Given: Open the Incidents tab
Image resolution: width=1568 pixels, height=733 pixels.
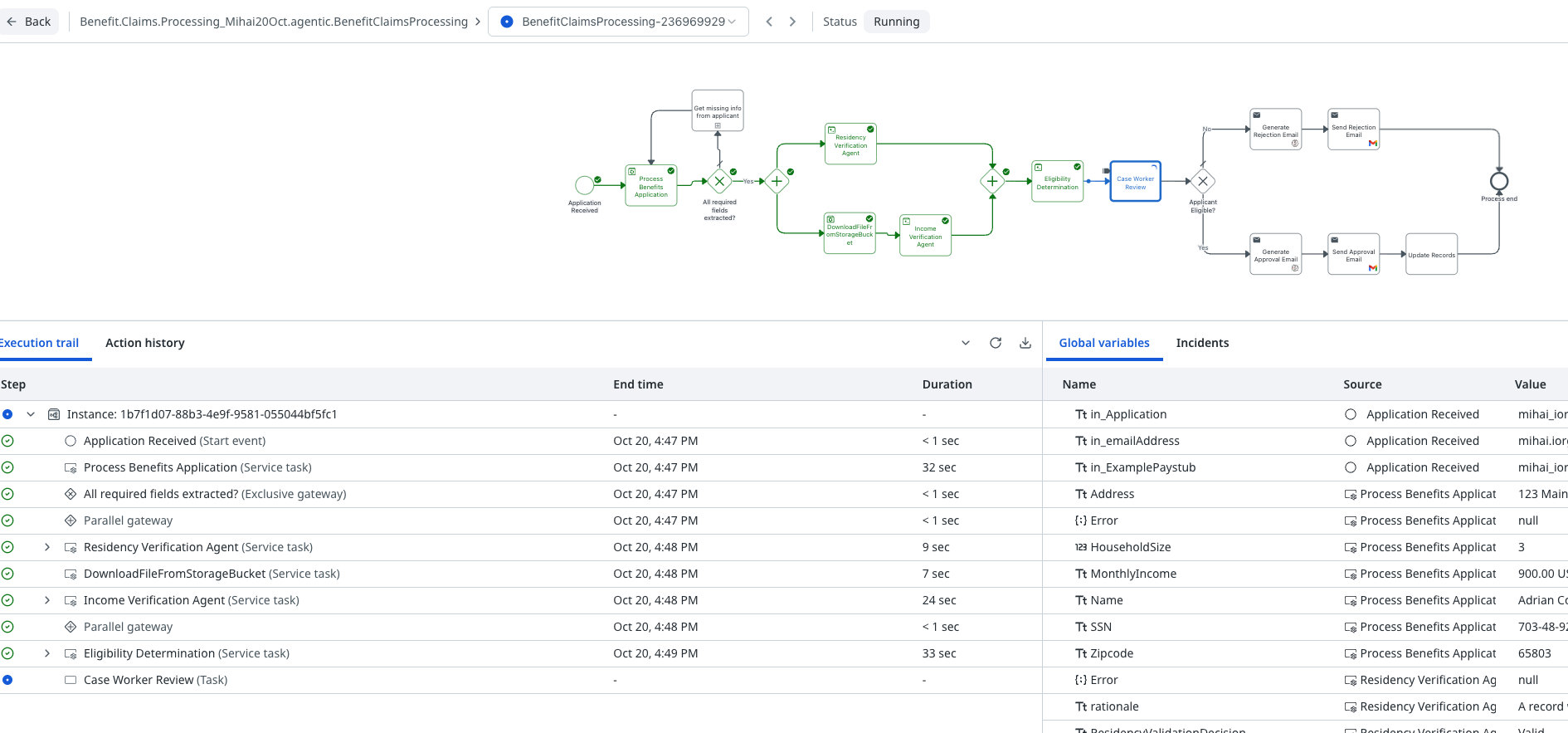Looking at the screenshot, I should 1202,343.
